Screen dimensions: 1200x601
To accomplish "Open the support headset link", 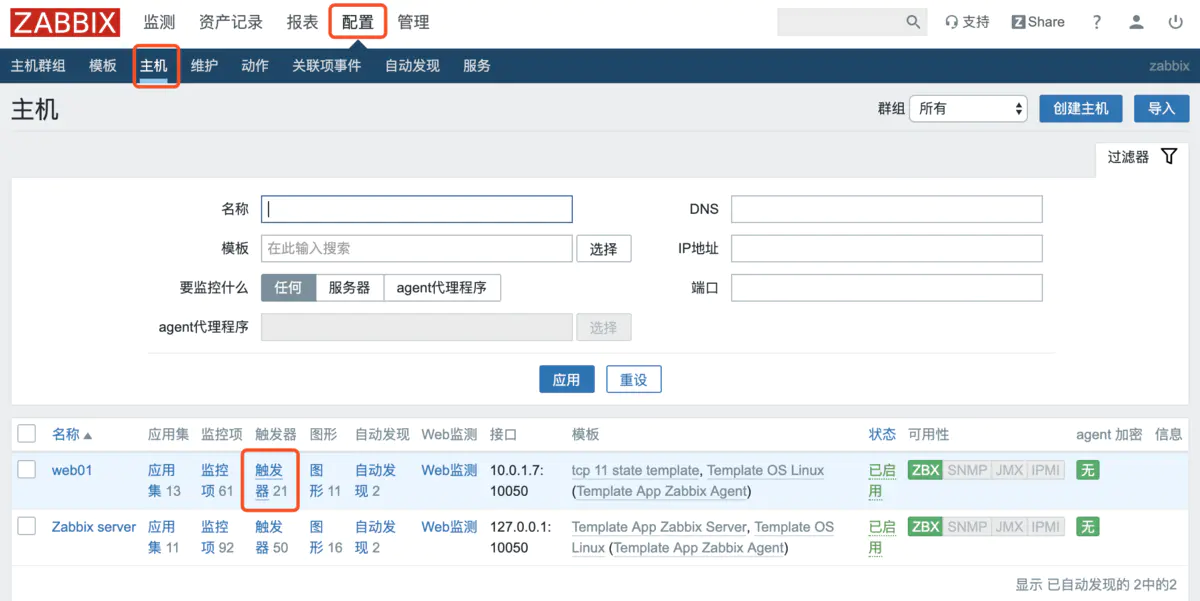I will pyautogui.click(x=967, y=22).
